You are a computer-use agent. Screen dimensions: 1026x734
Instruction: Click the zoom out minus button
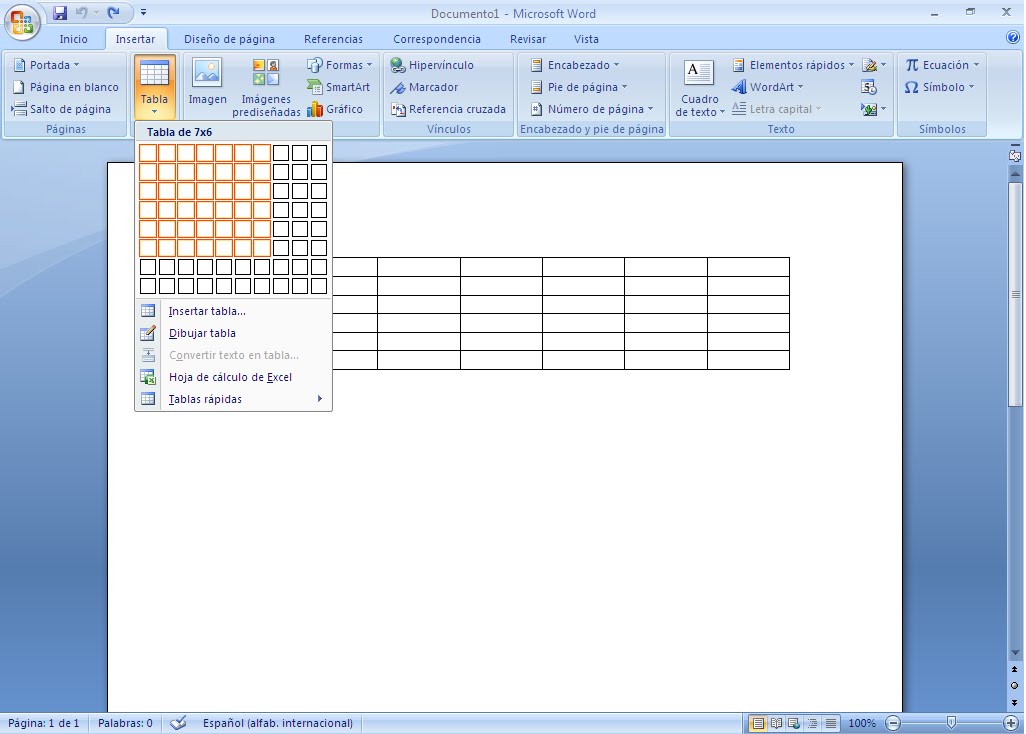click(893, 724)
